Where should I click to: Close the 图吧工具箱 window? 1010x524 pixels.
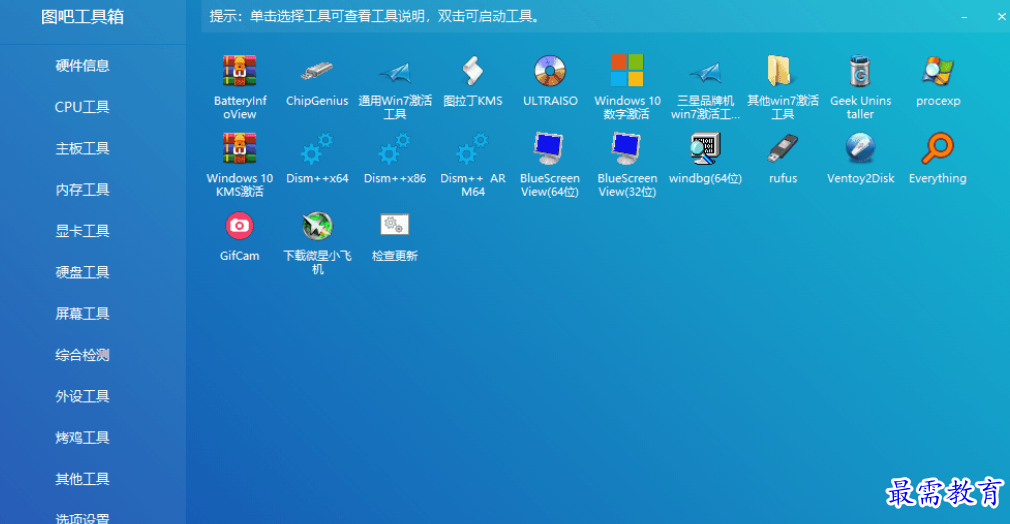point(1002,17)
